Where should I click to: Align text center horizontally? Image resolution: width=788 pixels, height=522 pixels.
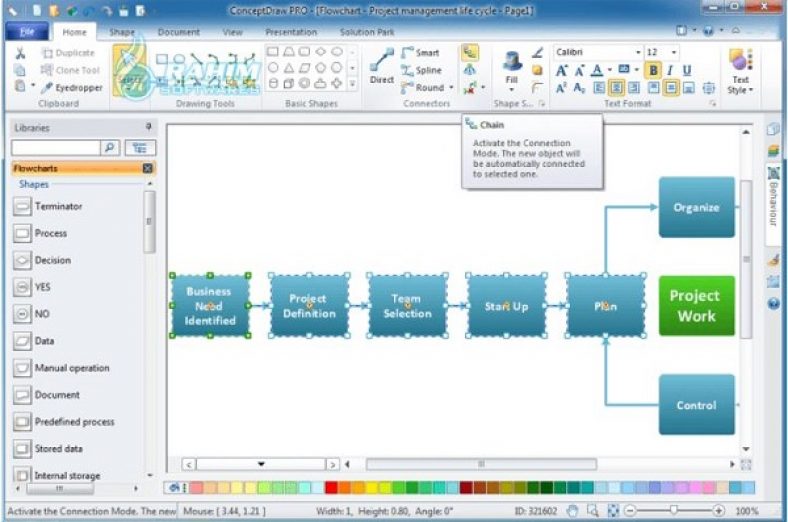(616, 88)
